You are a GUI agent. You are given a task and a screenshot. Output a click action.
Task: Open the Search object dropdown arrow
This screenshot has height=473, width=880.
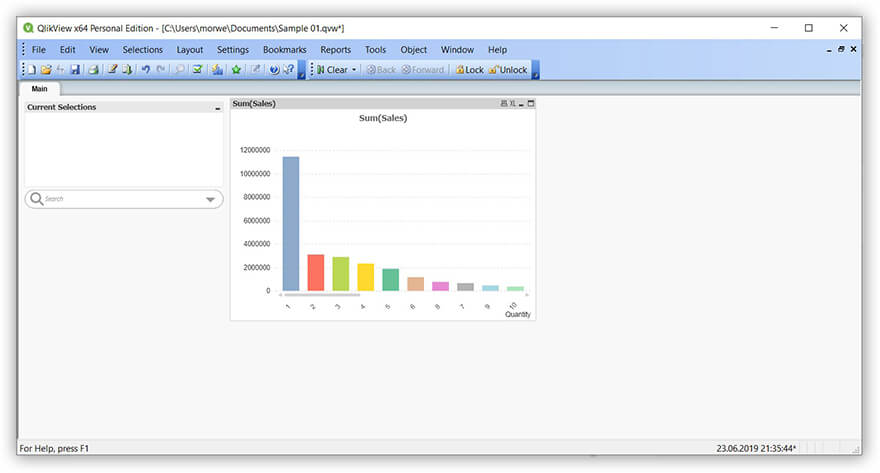tap(210, 199)
